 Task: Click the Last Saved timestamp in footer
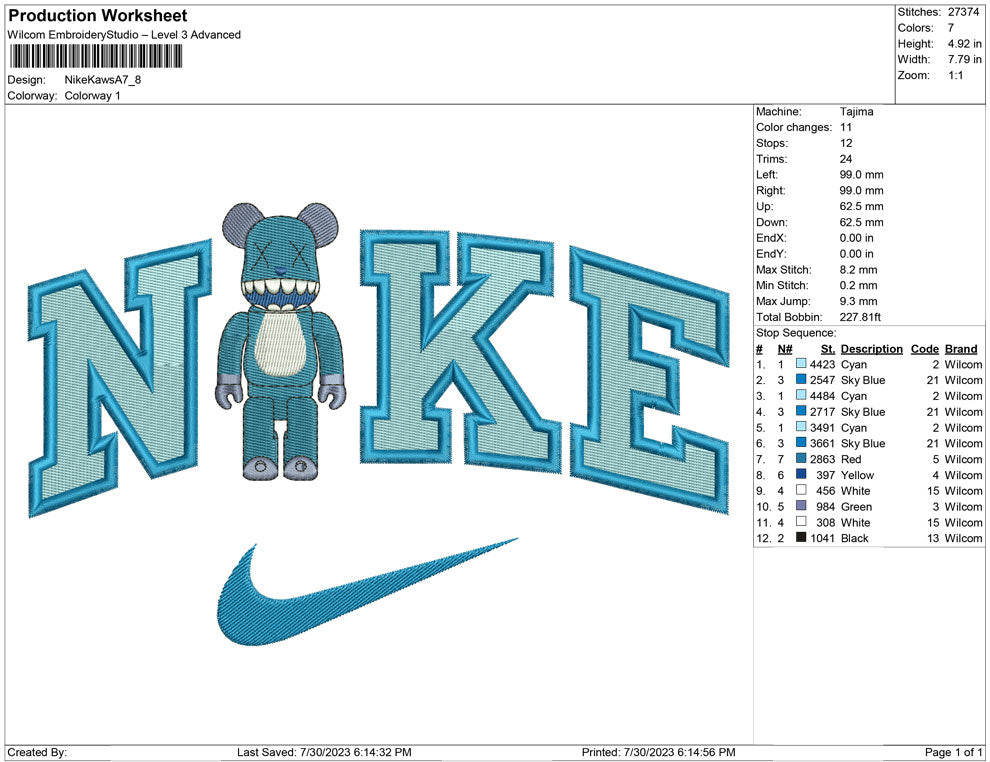click(324, 753)
